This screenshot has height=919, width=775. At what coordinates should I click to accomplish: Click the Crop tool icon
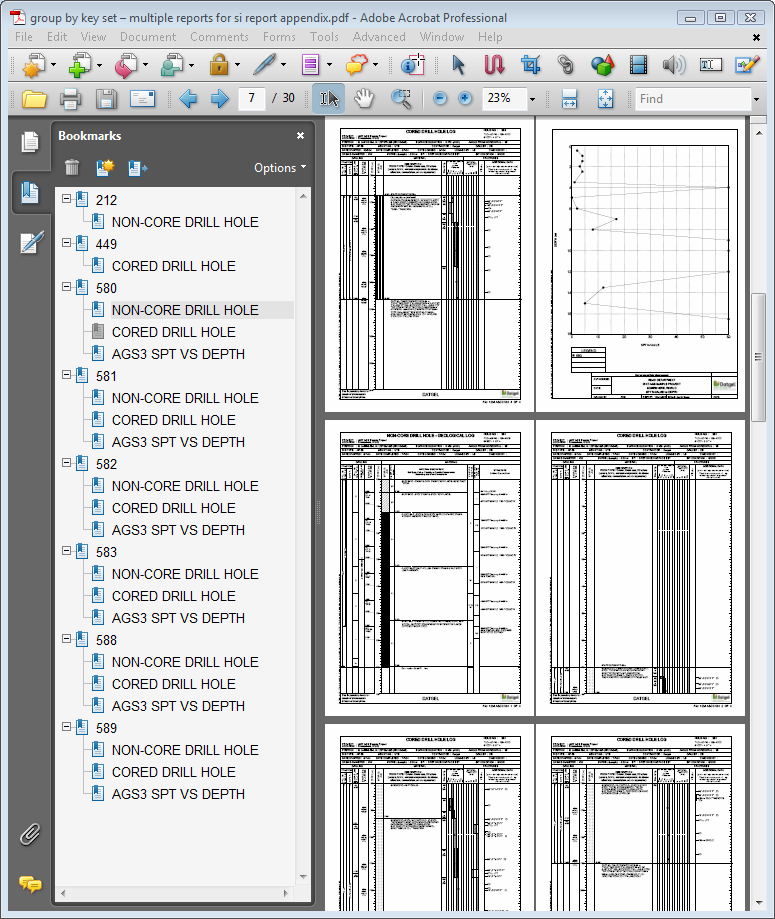tap(530, 66)
